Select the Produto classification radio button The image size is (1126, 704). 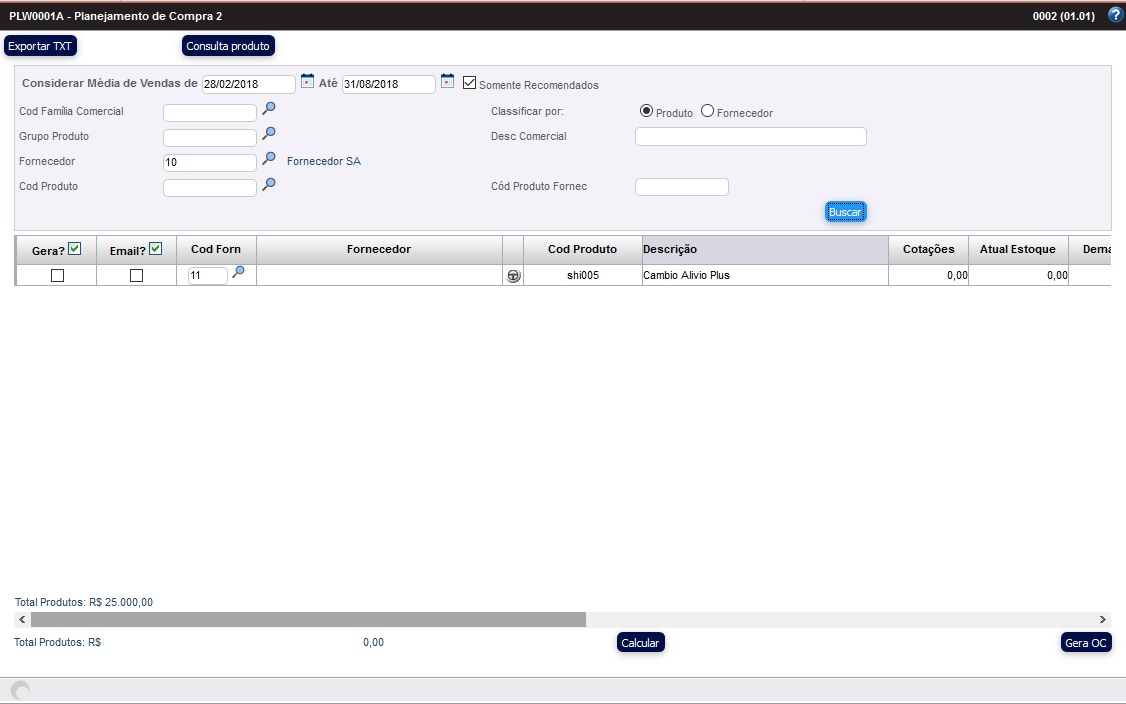[x=648, y=111]
